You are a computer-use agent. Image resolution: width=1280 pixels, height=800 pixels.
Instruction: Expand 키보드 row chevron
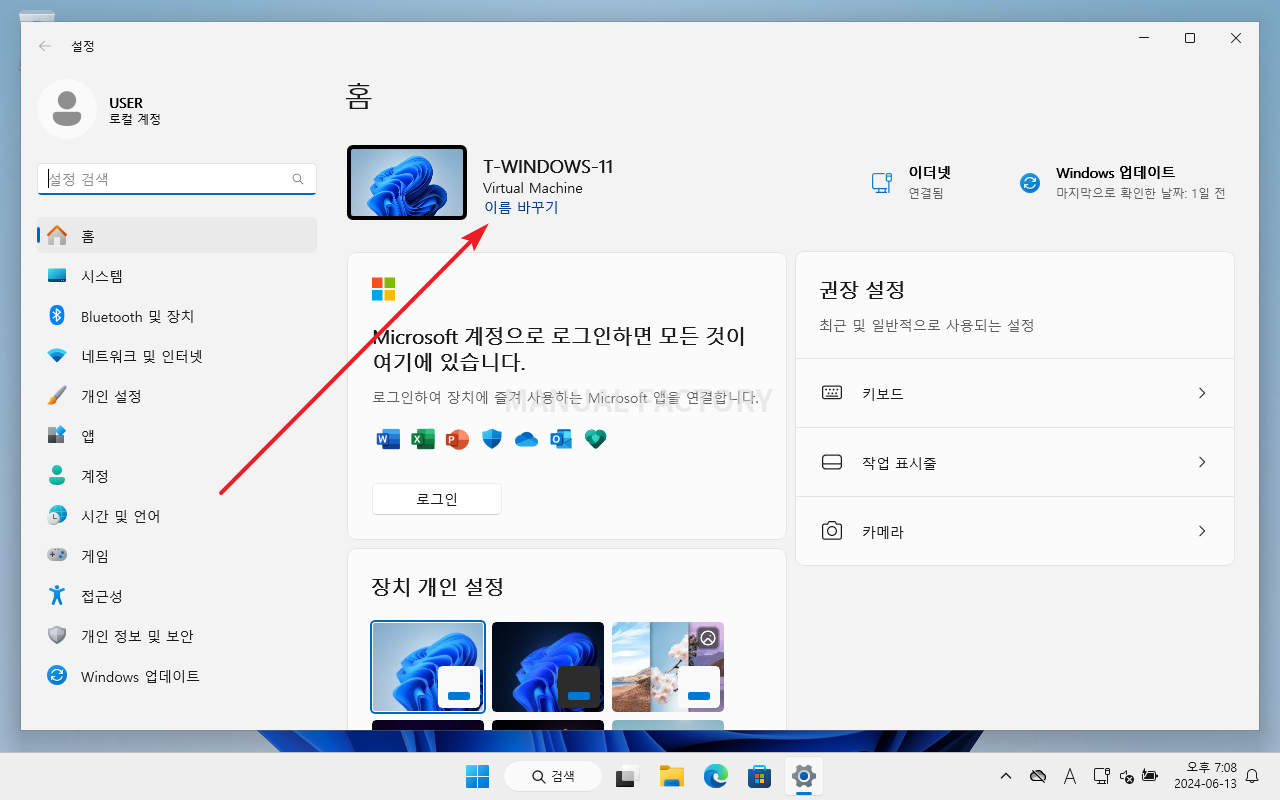tap(1202, 393)
